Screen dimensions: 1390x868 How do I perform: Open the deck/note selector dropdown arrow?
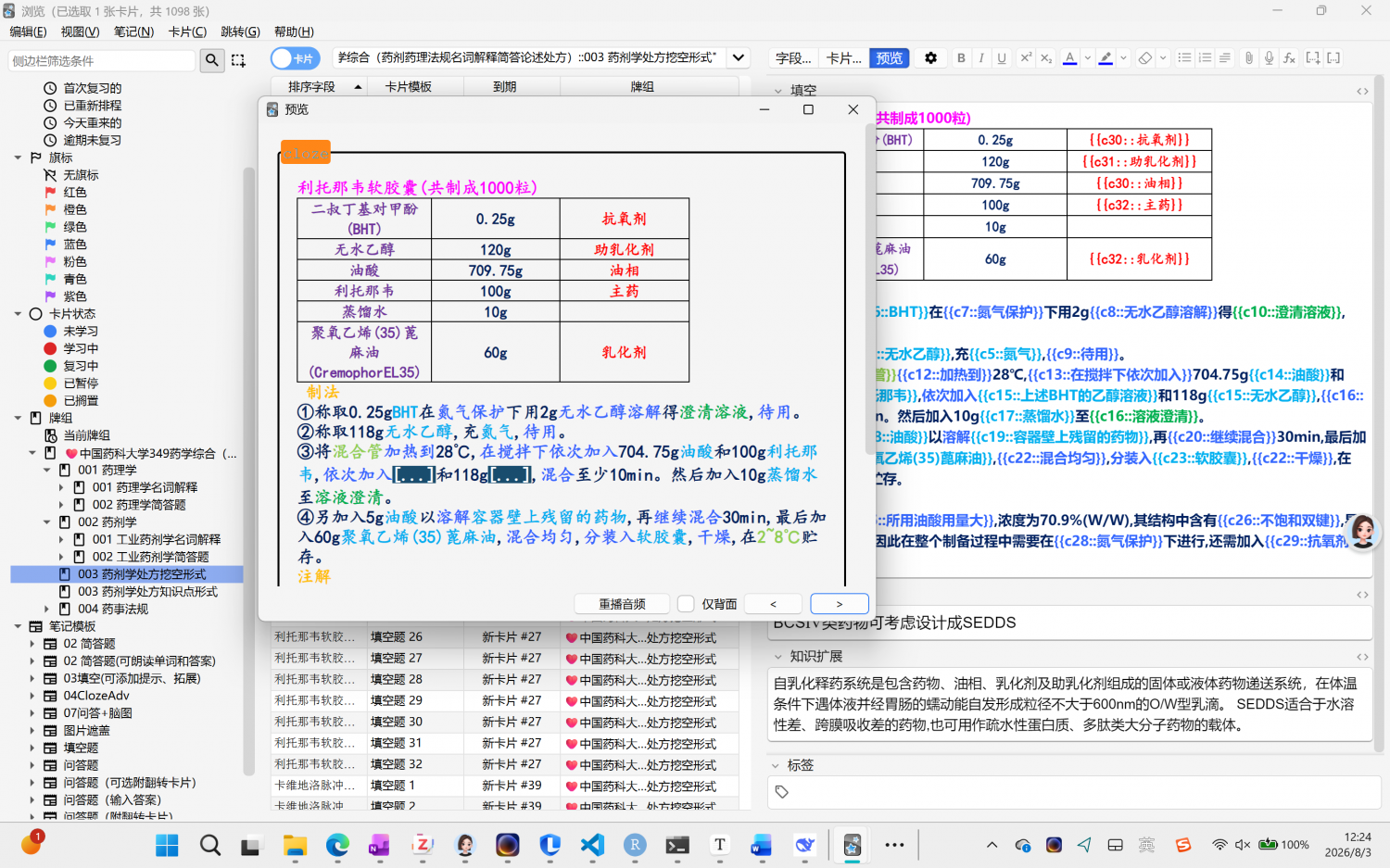coord(739,57)
